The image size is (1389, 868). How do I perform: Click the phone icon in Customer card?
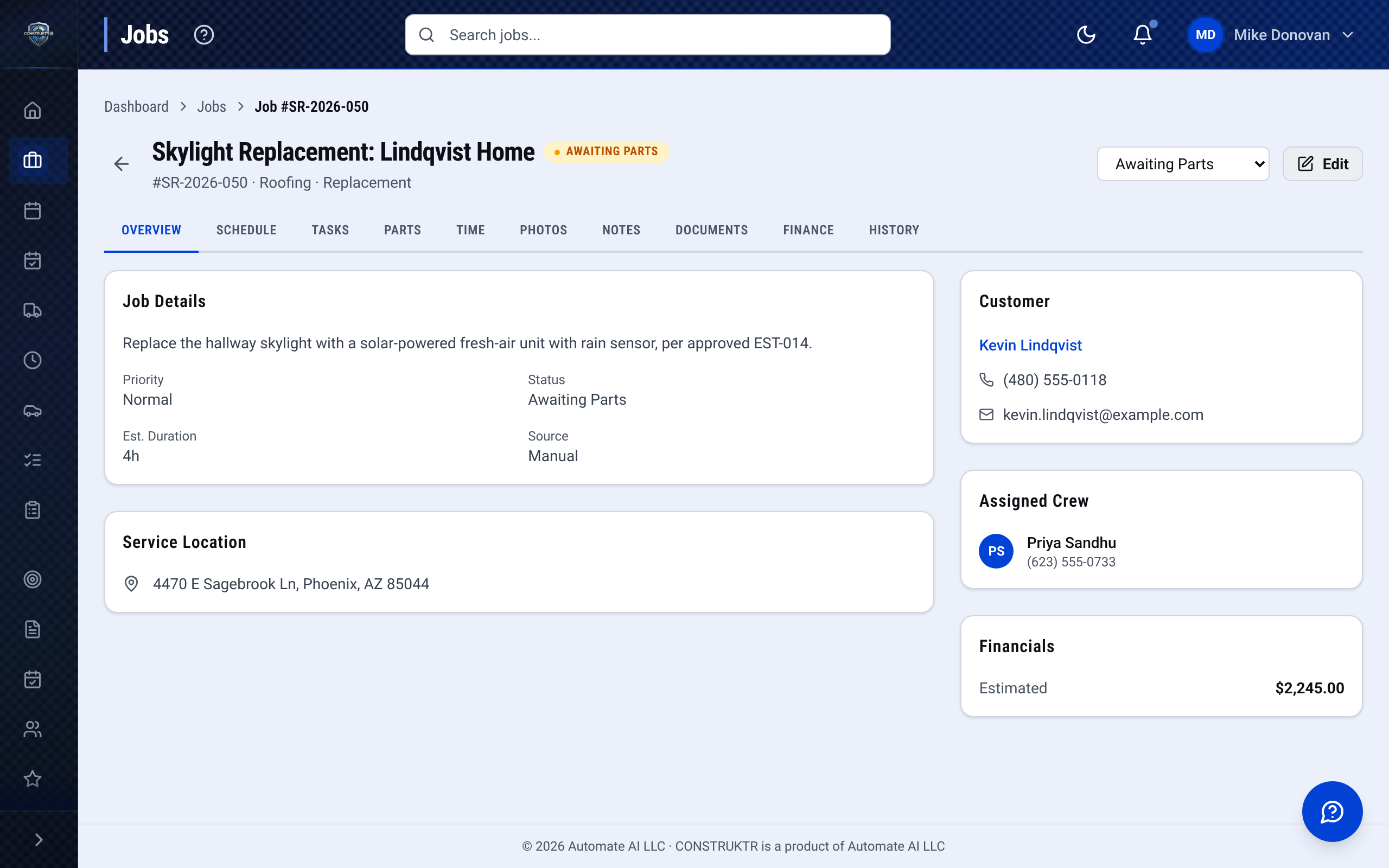[986, 380]
